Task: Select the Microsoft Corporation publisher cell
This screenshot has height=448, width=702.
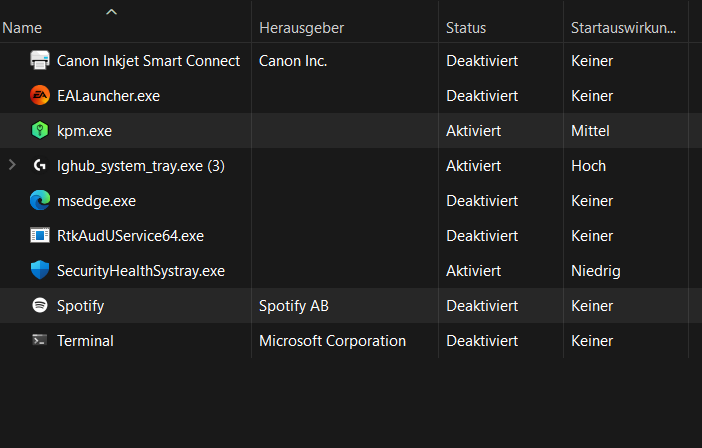Action: [332, 341]
